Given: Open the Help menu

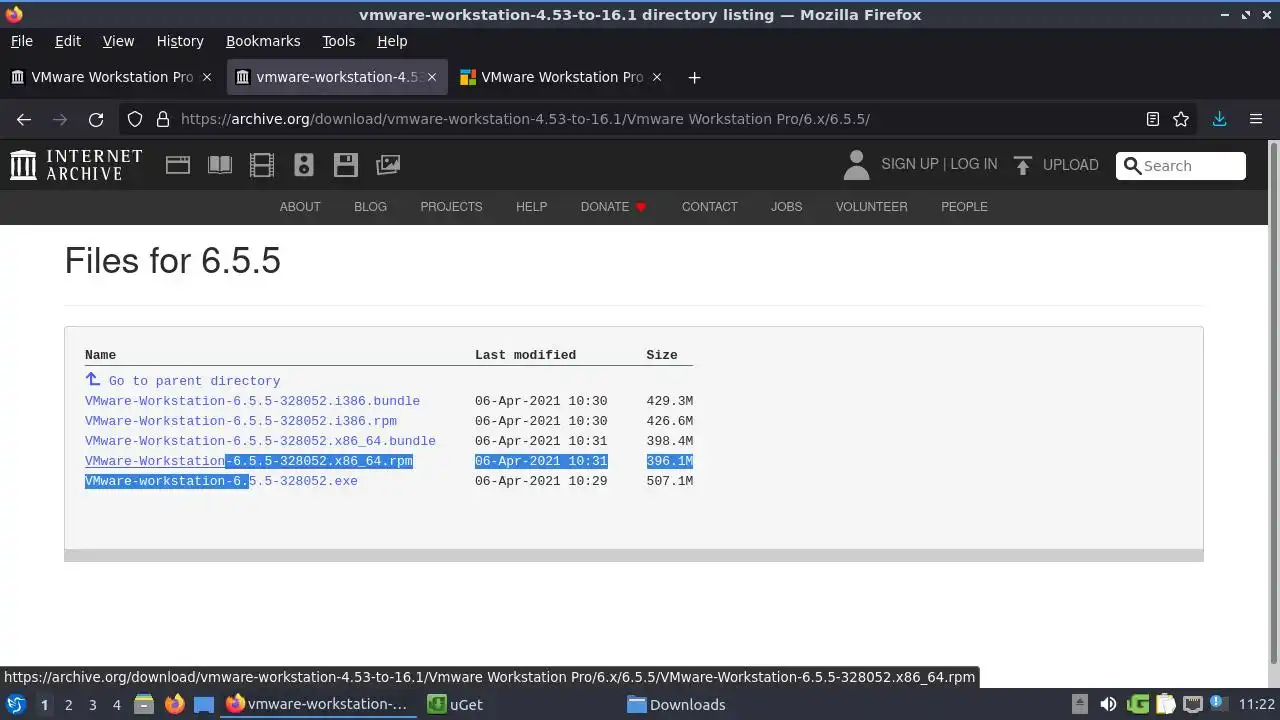Looking at the screenshot, I should (x=392, y=41).
